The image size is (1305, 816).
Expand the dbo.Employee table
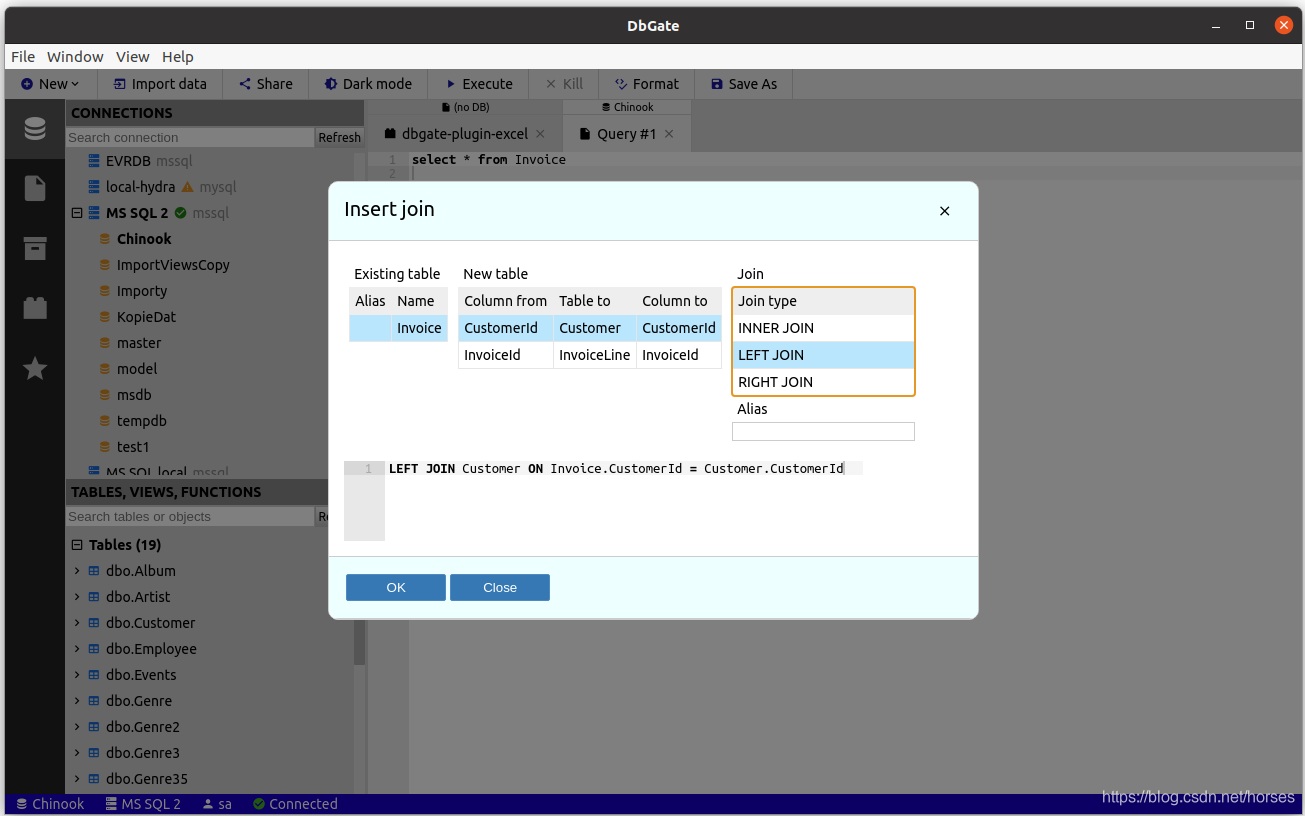tap(77, 649)
